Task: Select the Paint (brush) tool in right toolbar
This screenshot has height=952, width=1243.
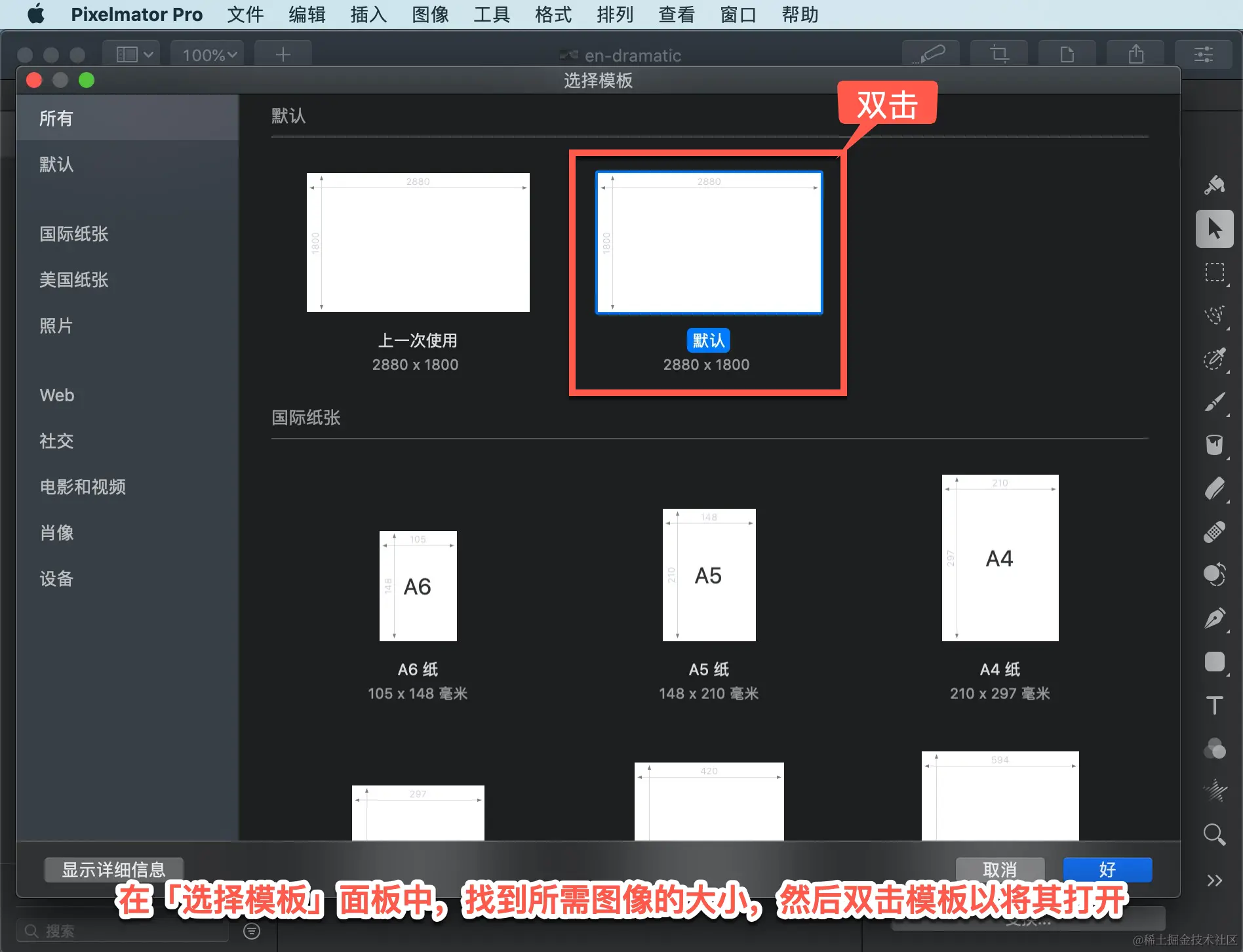Action: point(1214,402)
